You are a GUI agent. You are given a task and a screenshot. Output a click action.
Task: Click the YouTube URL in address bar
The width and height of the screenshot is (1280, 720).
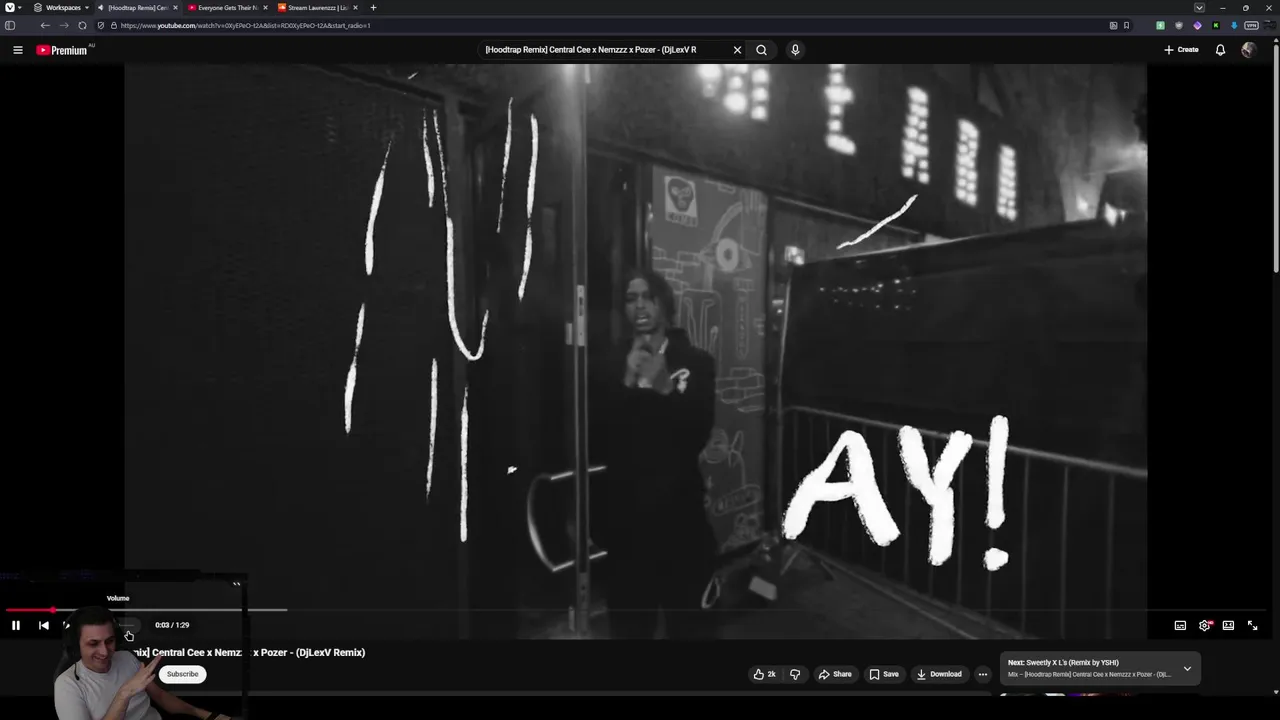click(x=245, y=25)
